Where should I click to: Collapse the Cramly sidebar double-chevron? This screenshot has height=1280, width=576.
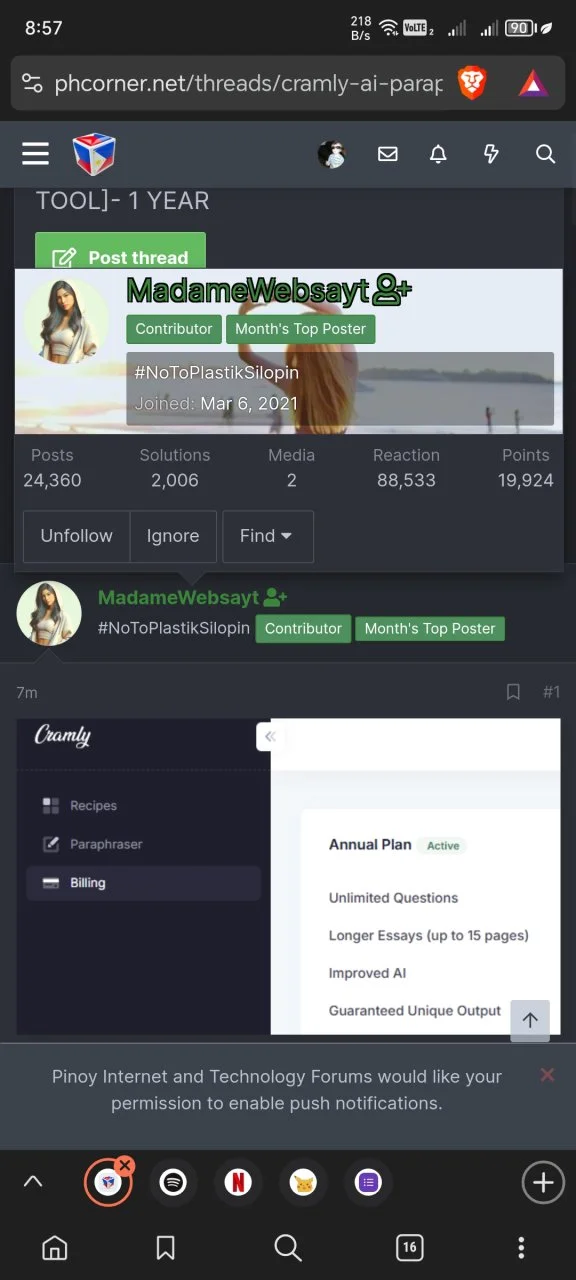pos(269,737)
